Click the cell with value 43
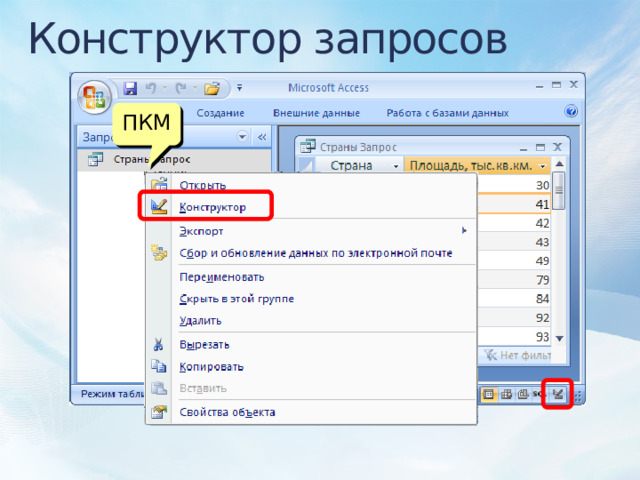This screenshot has width=640, height=480. 513,242
